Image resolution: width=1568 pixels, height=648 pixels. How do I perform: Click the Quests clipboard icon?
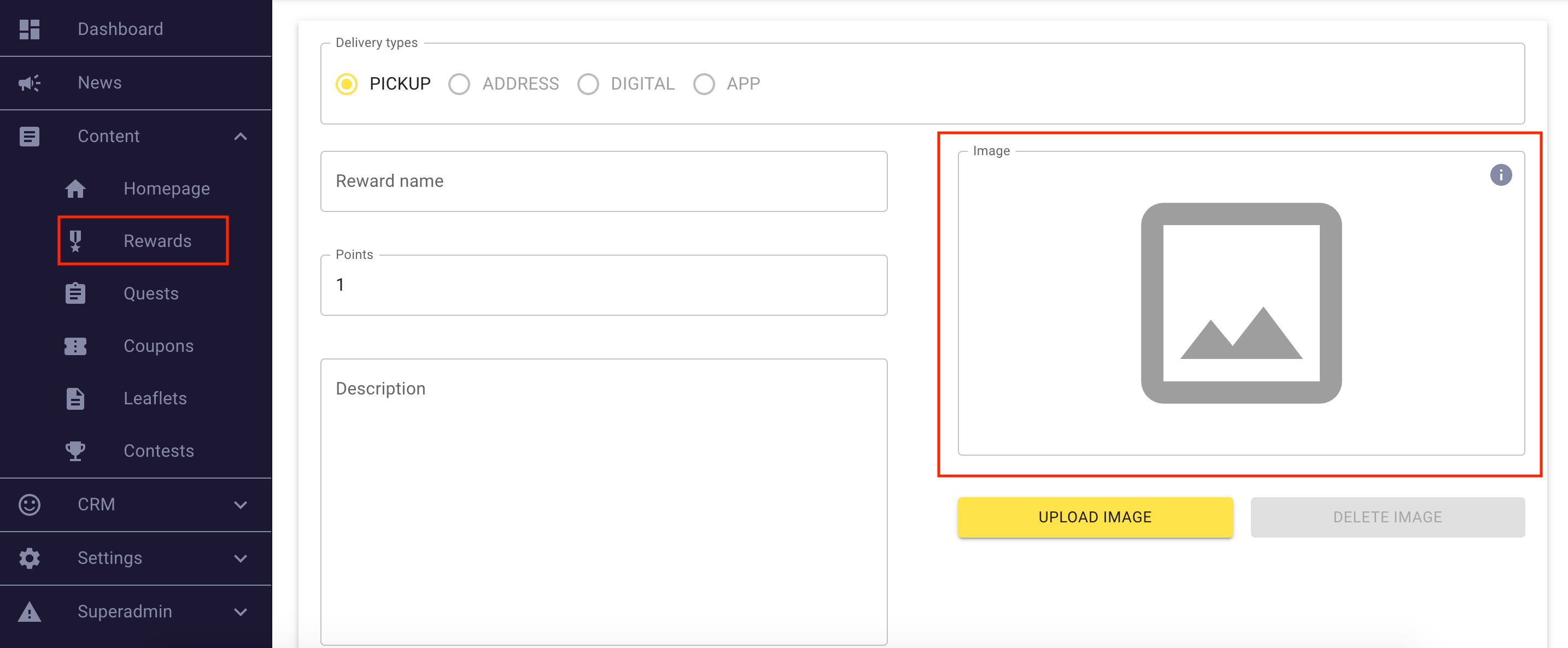point(75,293)
